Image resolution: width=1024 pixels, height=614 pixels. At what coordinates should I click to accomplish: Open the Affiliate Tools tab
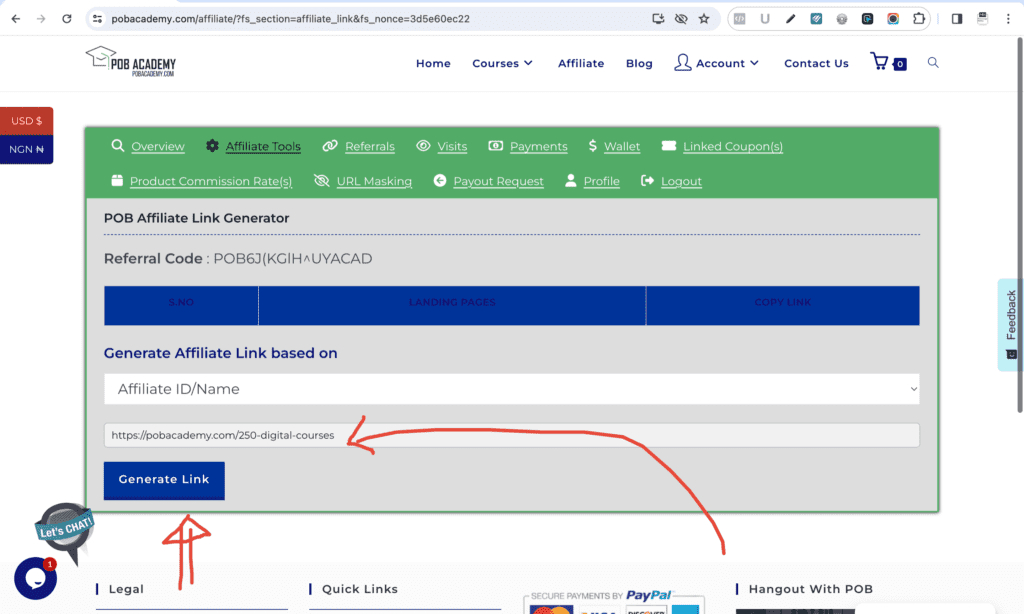pyautogui.click(x=263, y=146)
